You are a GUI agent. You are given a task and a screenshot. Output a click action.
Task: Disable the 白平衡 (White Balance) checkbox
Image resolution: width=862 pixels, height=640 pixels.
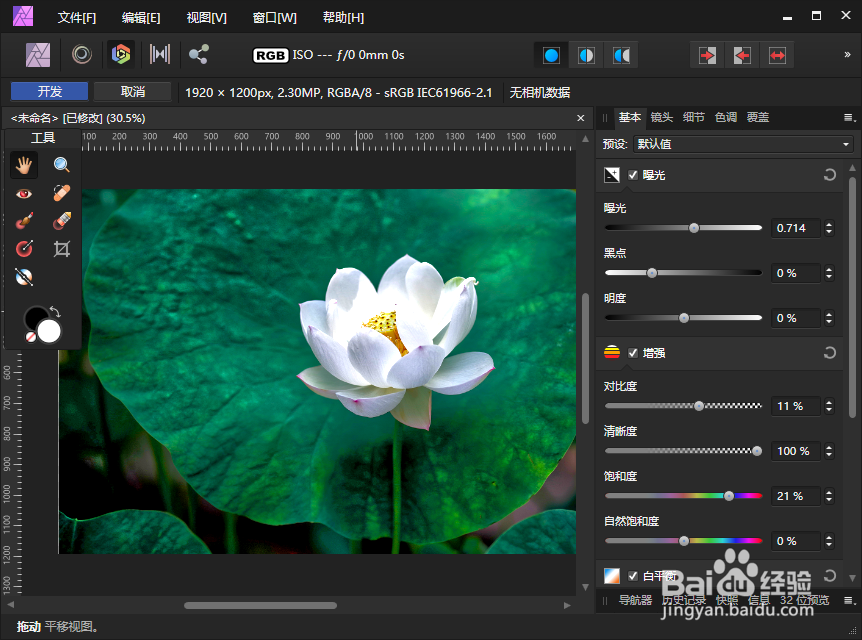[633, 575]
